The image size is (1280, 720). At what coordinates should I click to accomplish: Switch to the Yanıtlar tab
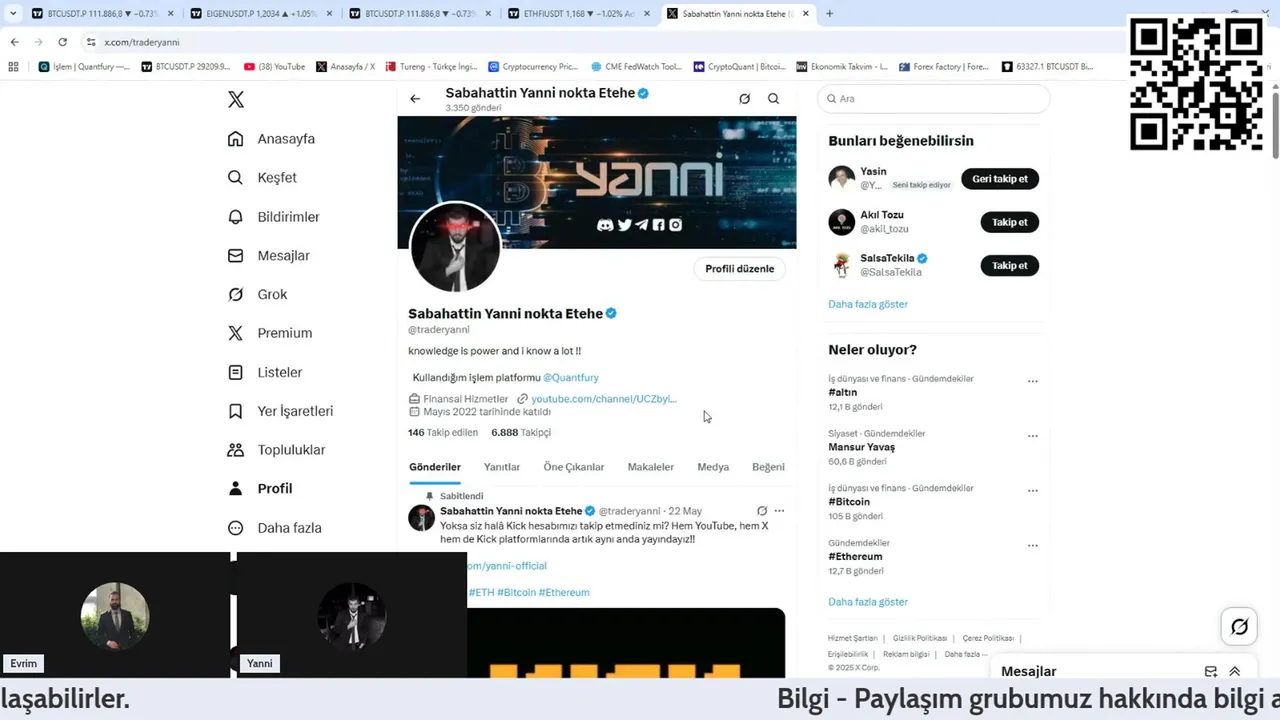[502, 467]
